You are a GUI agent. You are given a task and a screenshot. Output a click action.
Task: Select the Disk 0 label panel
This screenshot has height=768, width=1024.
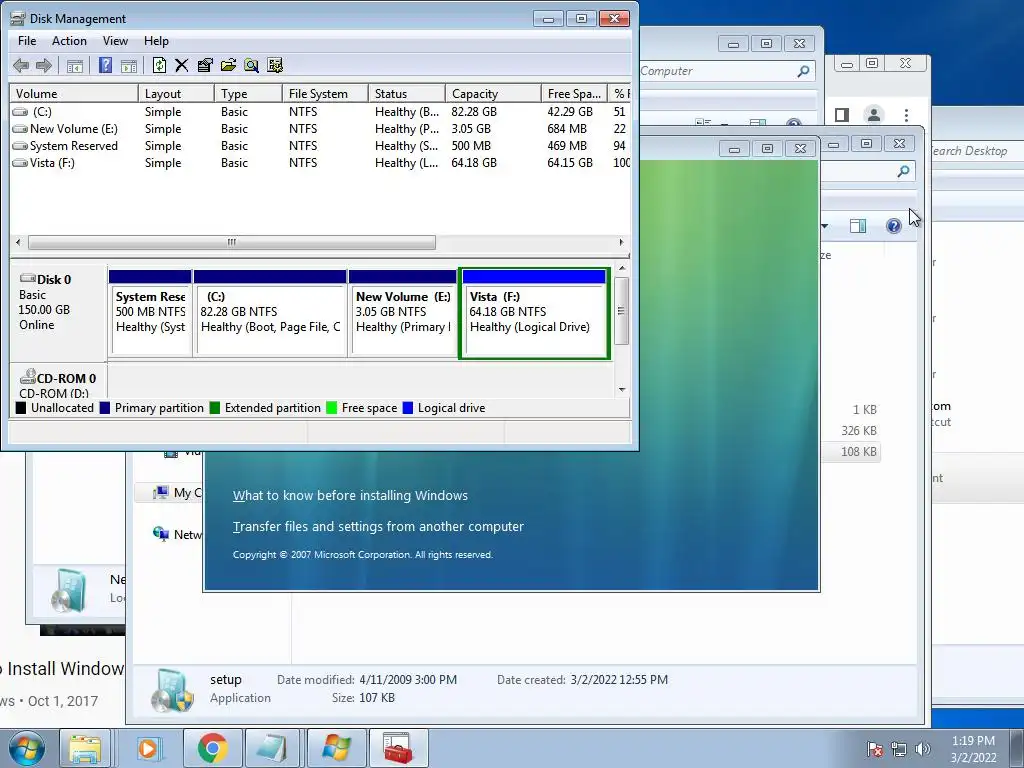point(58,312)
